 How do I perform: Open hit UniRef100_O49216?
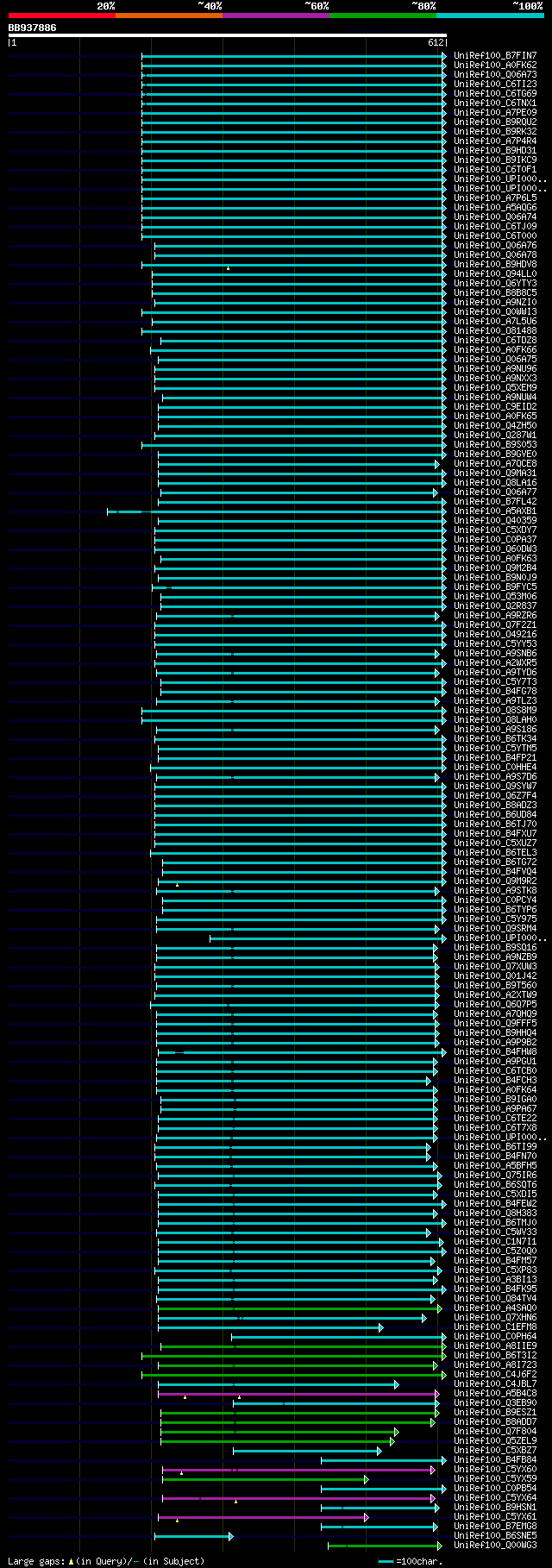[x=495, y=634]
